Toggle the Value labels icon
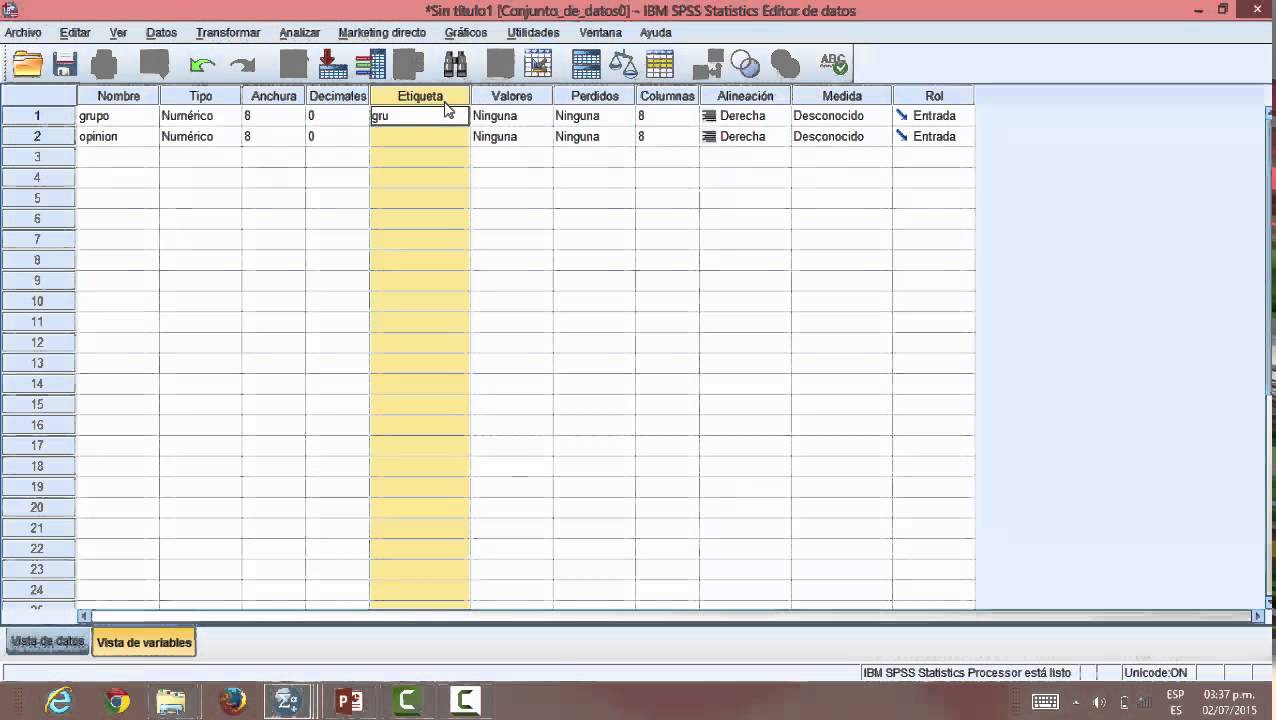Image resolution: width=1276 pixels, height=720 pixels. (708, 64)
